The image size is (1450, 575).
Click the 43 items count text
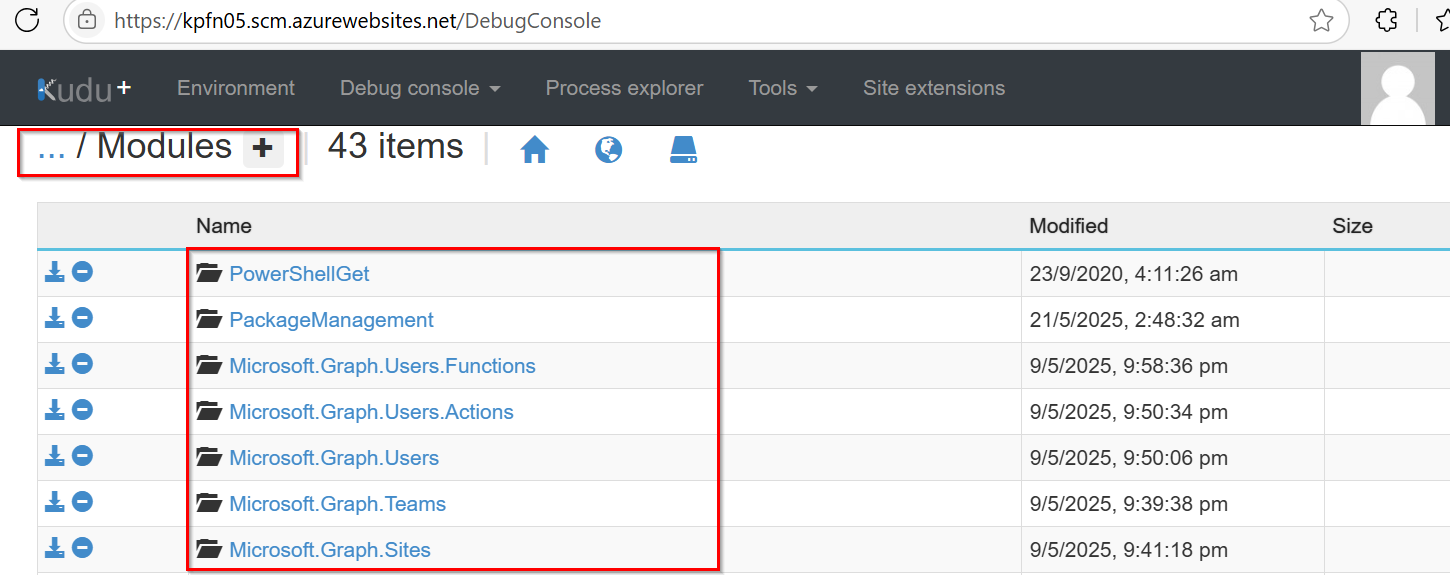(x=396, y=147)
